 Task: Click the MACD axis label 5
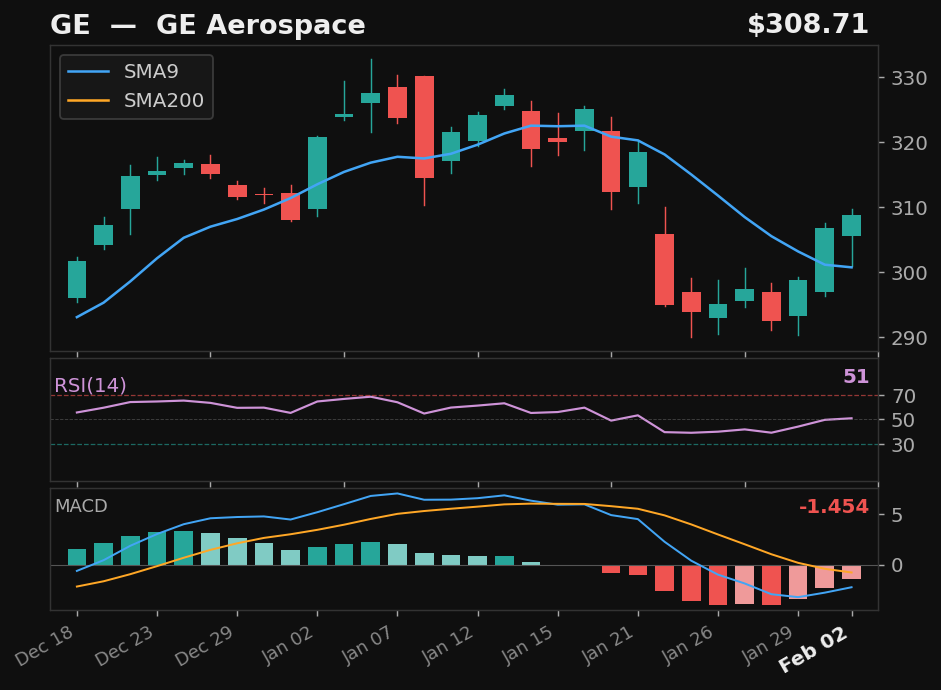point(897,515)
